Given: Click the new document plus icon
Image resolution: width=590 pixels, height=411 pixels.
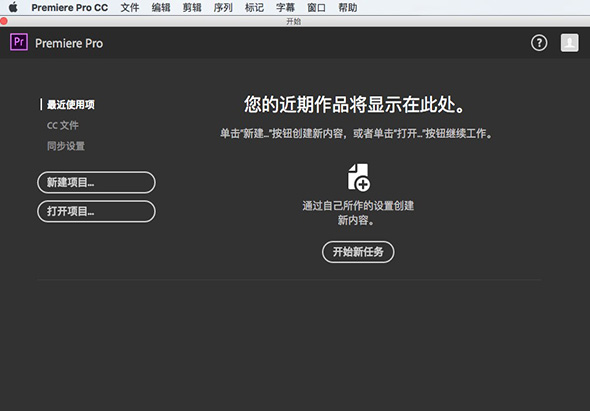Looking at the screenshot, I should (358, 177).
